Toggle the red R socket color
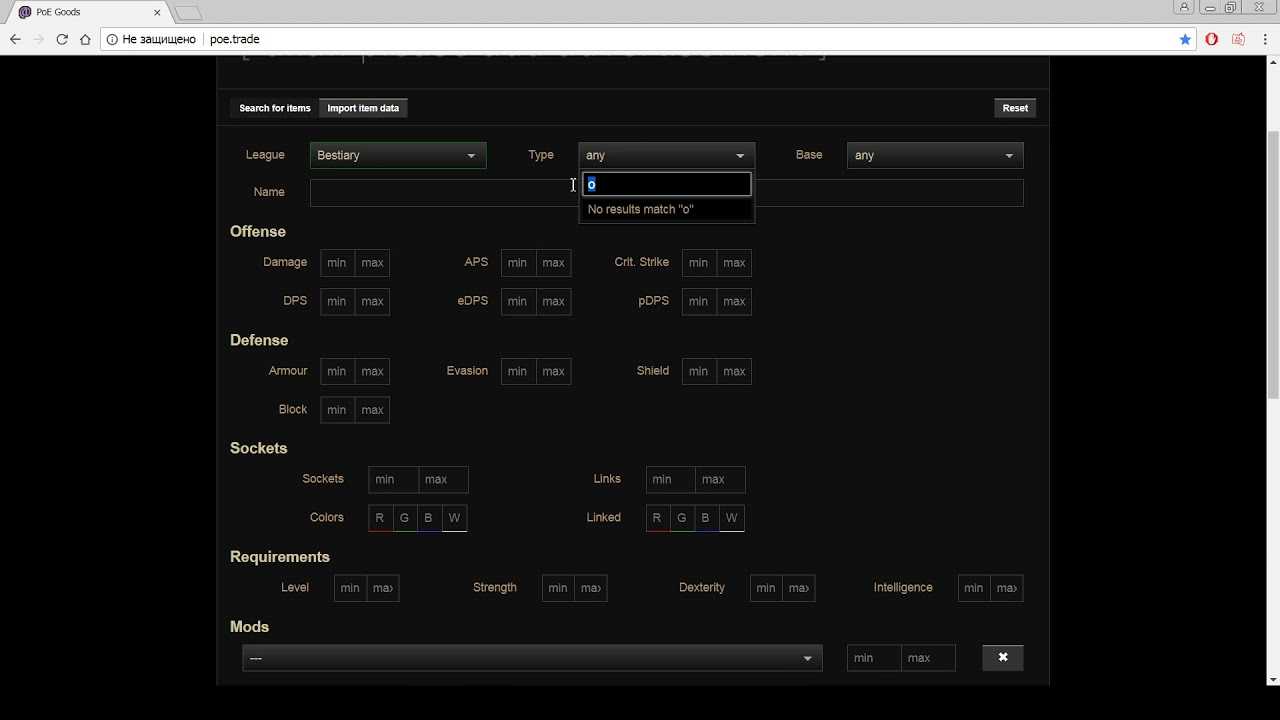Screen dimensions: 1280x720 (380, 518)
